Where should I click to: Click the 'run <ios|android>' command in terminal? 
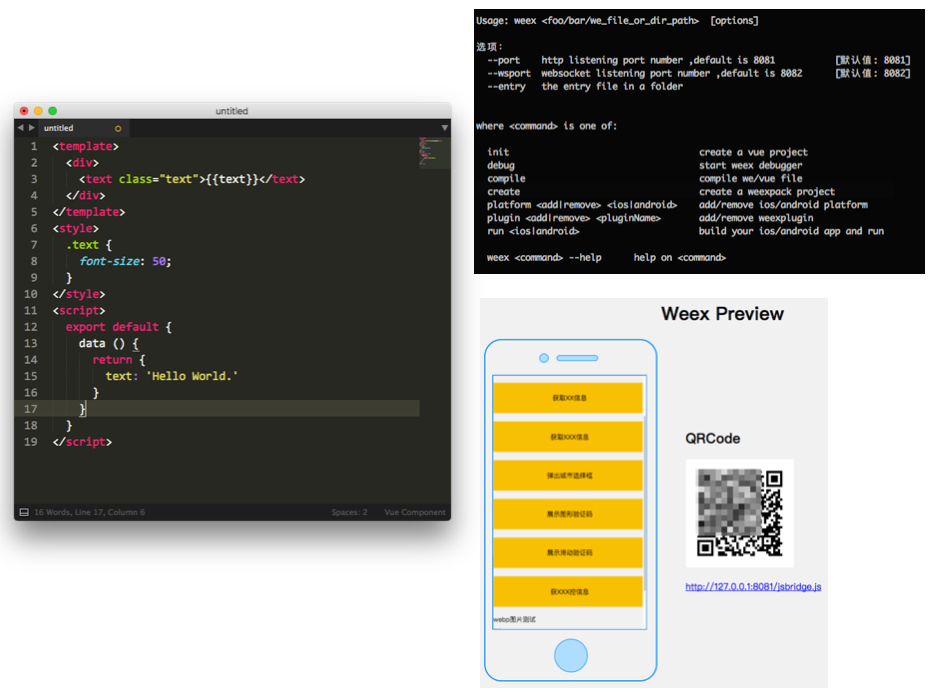click(x=533, y=231)
